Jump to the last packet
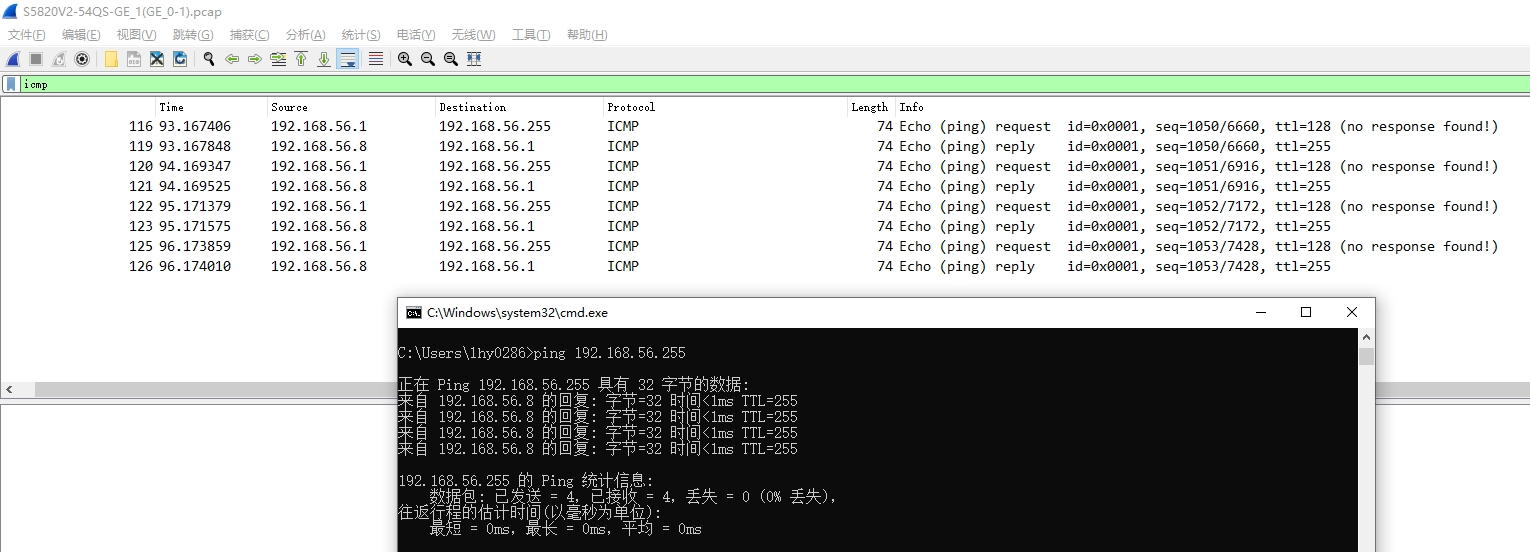This screenshot has width=1530, height=552. pyautogui.click(x=324, y=59)
